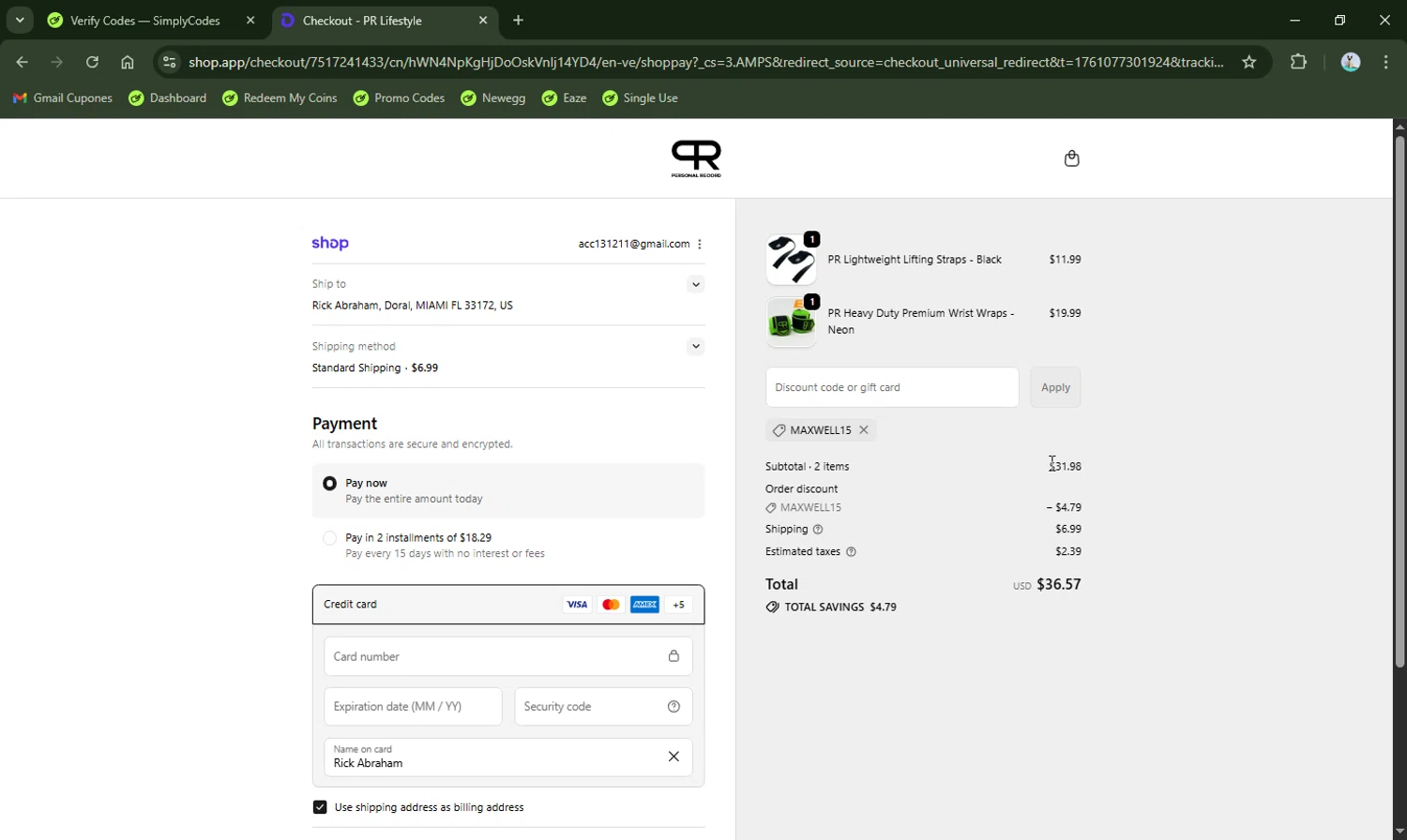The image size is (1407, 840).
Task: Click the Lifting Straps product thumbnail
Action: coord(791,260)
